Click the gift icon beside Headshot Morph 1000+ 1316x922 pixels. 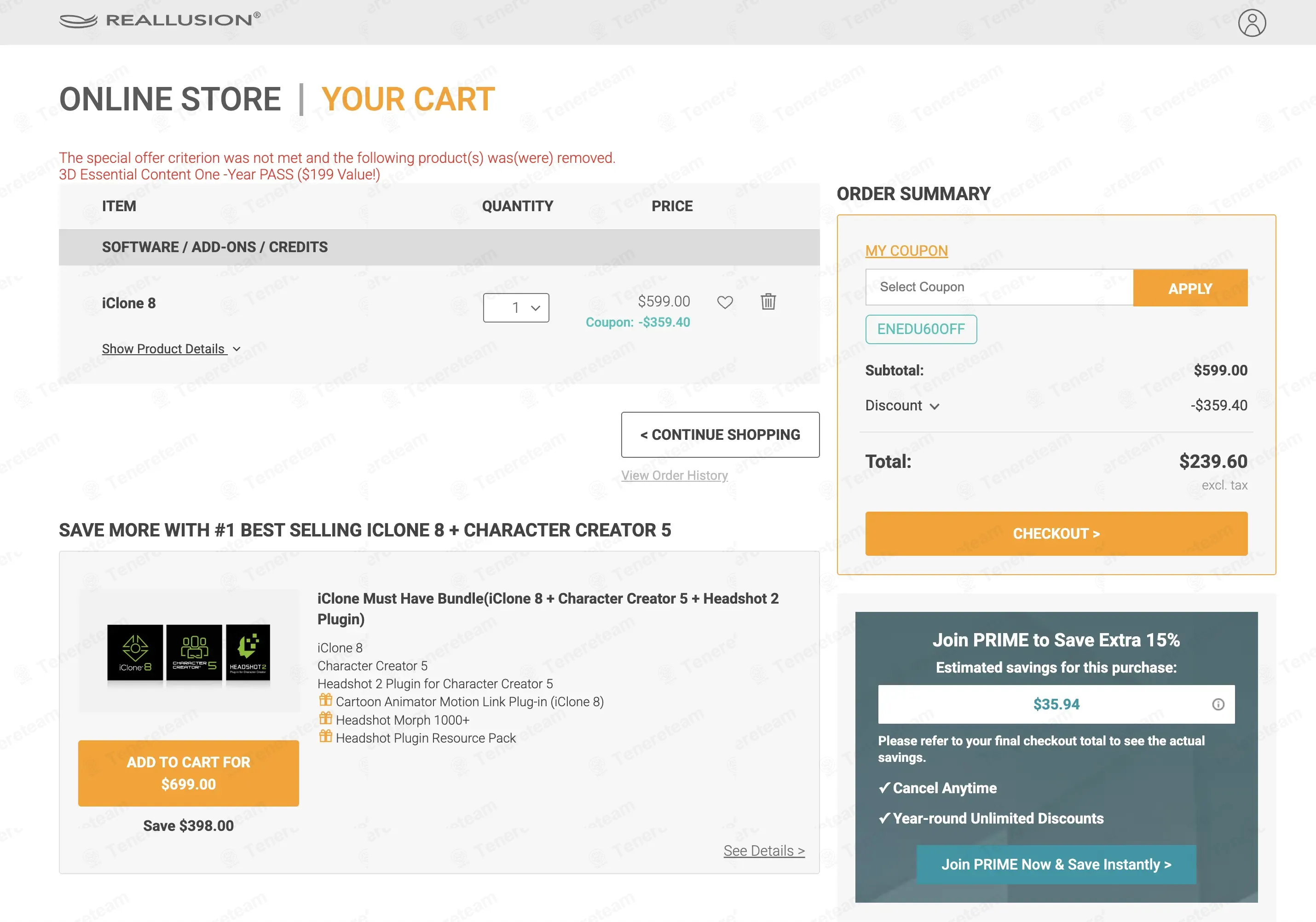pyautogui.click(x=326, y=718)
